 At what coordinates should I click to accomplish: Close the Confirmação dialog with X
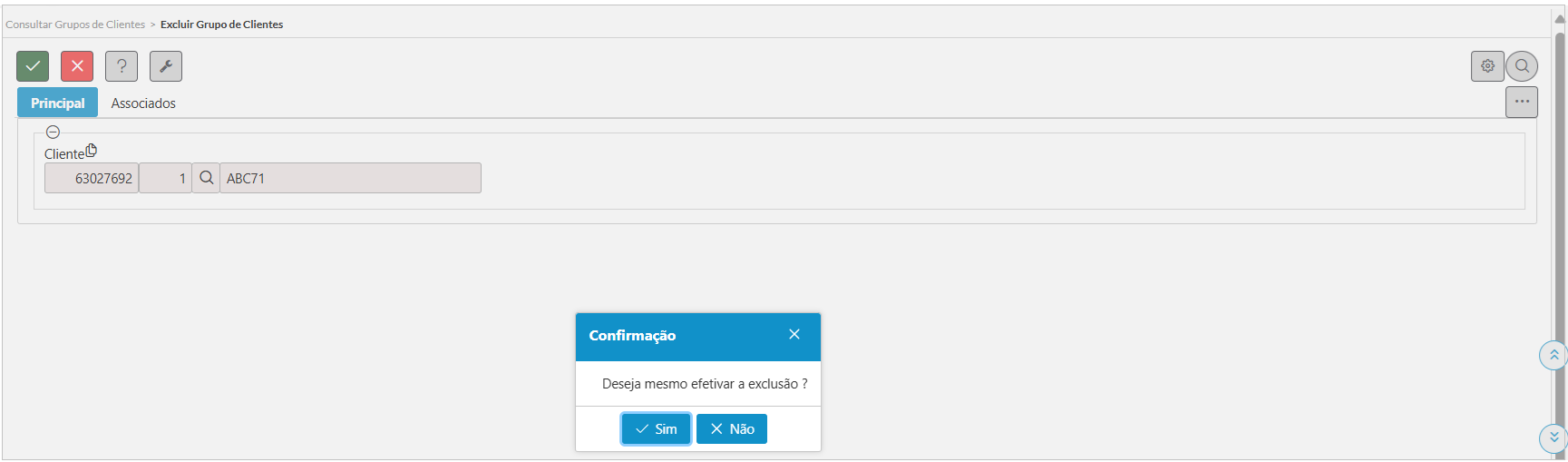[794, 334]
